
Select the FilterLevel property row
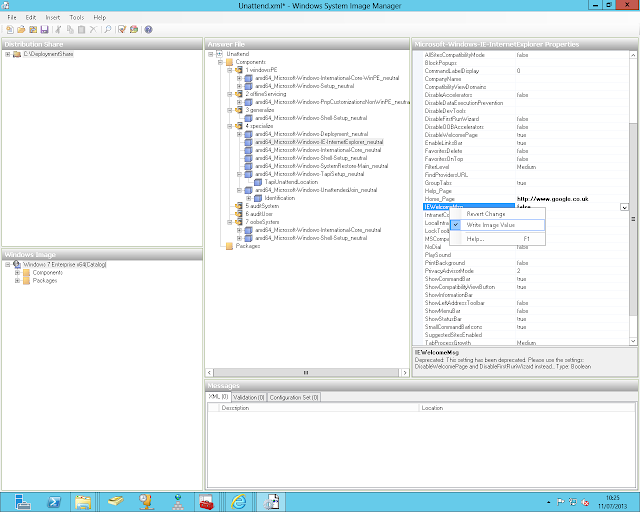[526, 167]
